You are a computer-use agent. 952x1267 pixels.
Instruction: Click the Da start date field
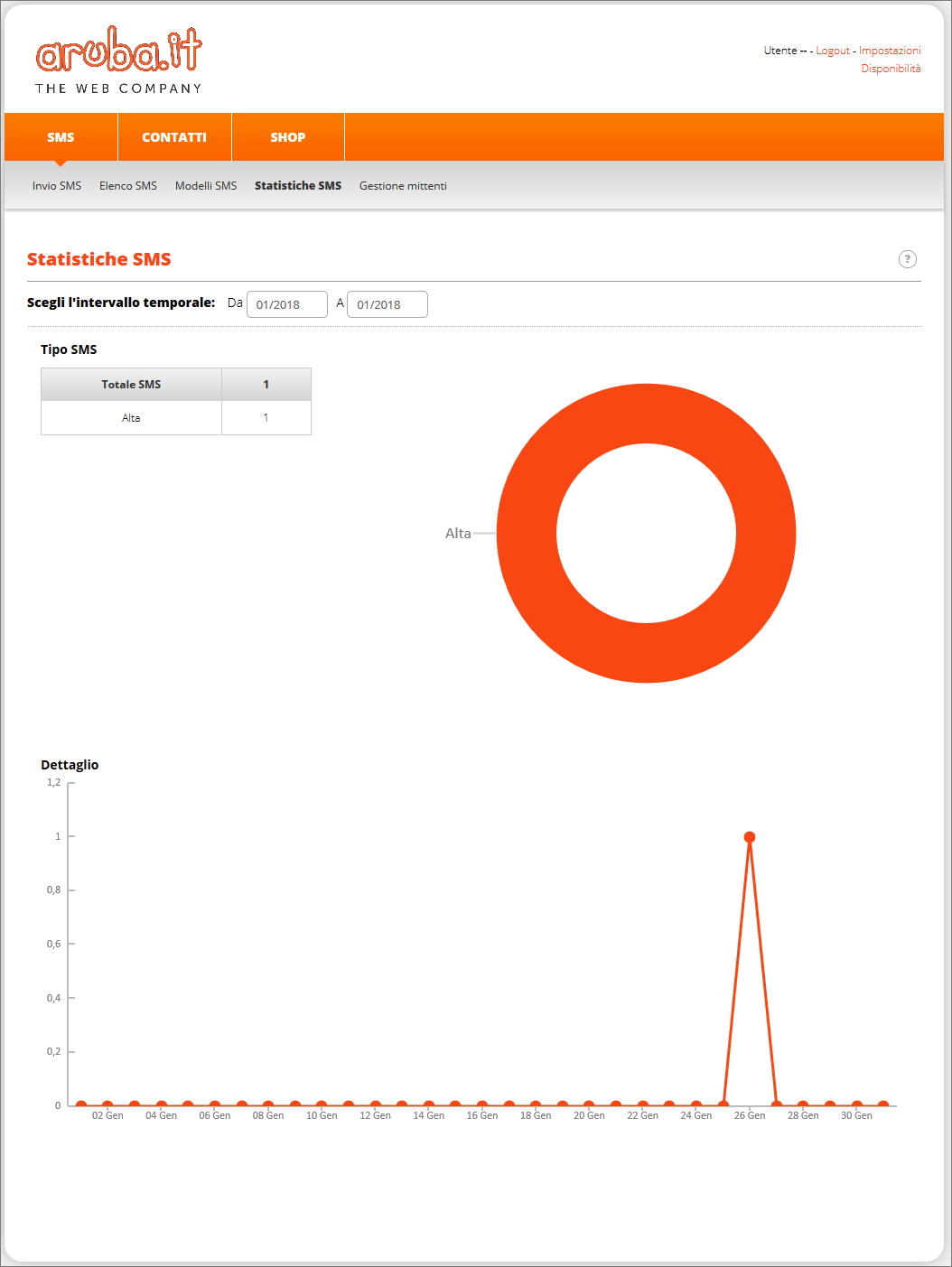tap(287, 304)
